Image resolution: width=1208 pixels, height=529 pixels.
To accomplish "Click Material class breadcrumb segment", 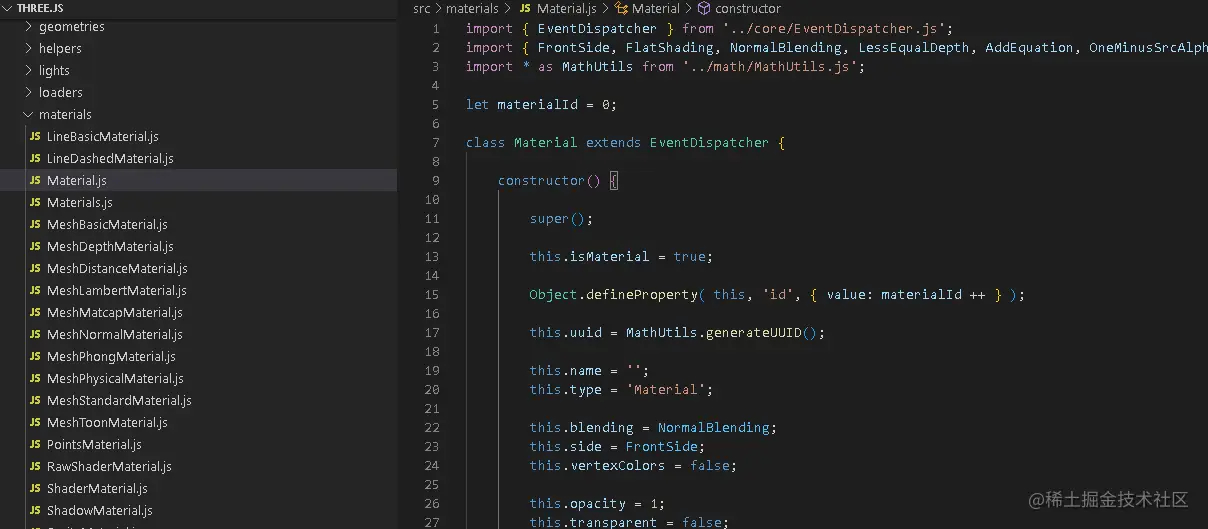I will (x=656, y=8).
